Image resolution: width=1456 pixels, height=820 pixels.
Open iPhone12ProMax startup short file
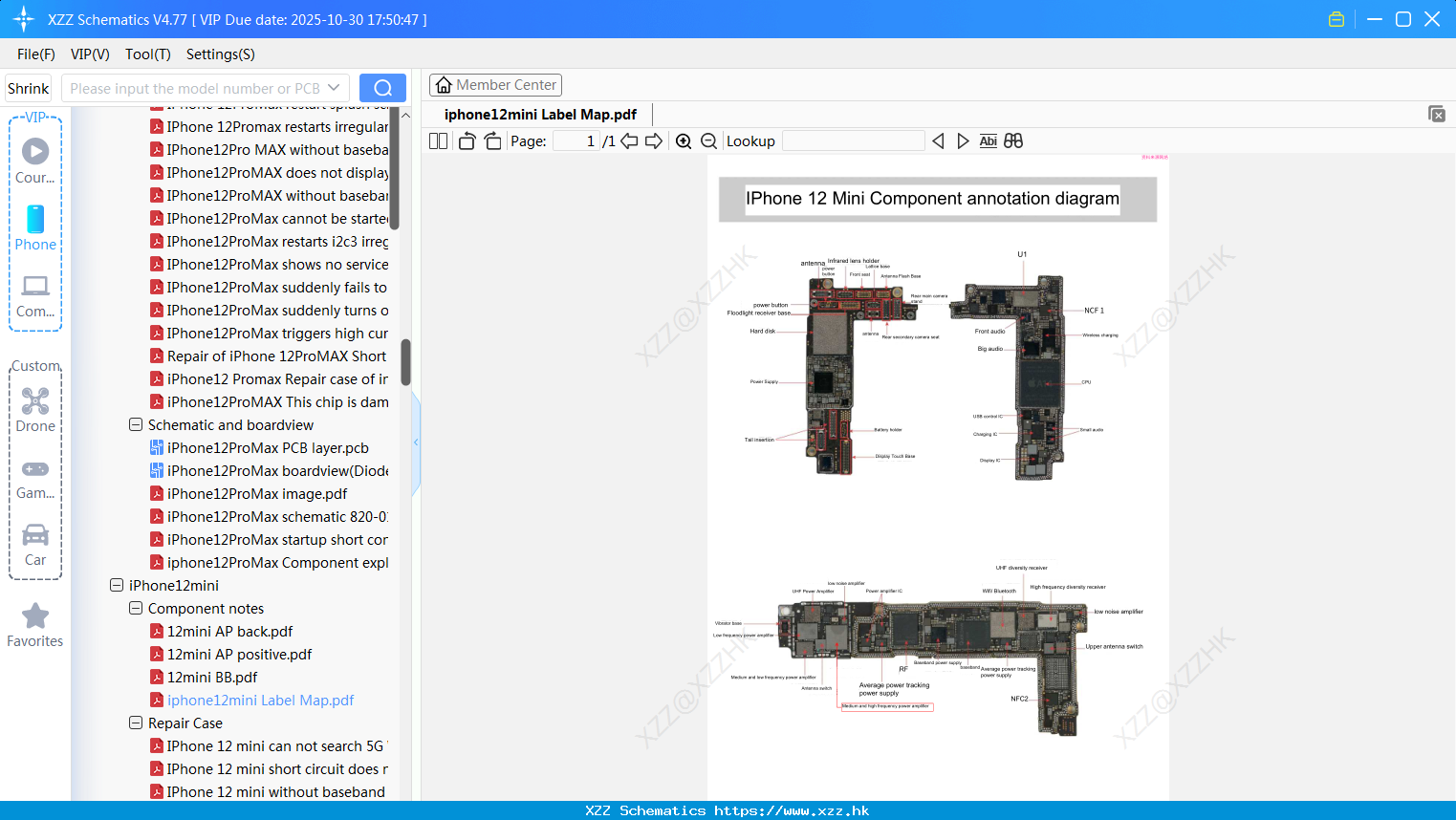(x=269, y=540)
